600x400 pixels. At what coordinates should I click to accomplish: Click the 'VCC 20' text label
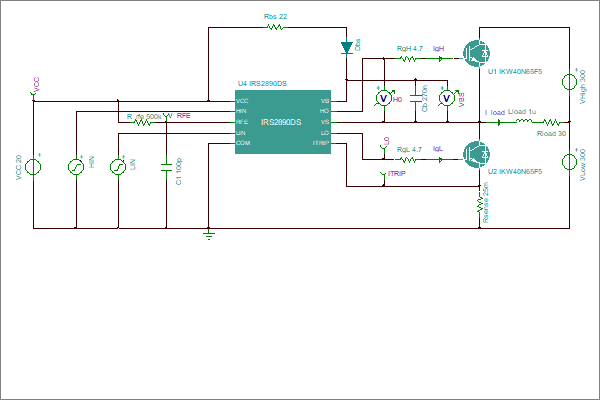[x=19, y=168]
